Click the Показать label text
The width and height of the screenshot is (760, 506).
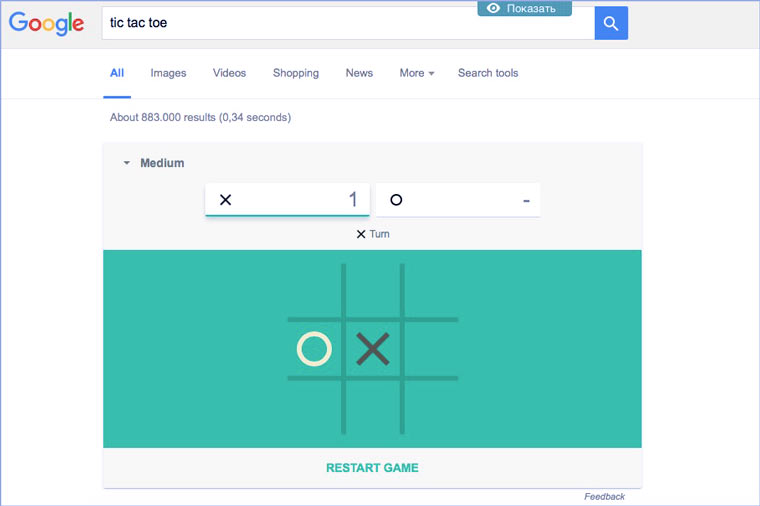pos(531,9)
